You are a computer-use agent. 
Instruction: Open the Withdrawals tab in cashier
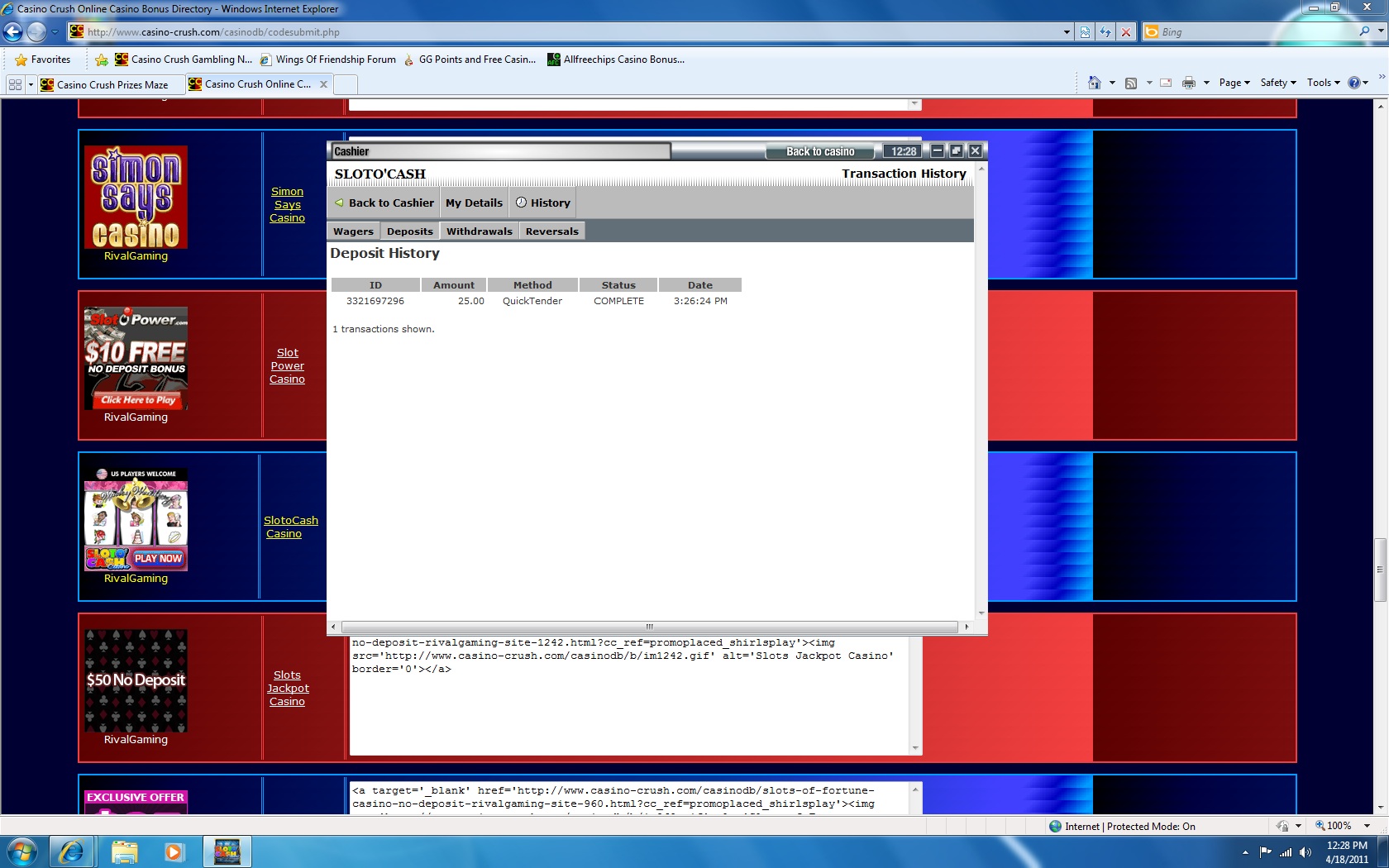[x=480, y=231]
